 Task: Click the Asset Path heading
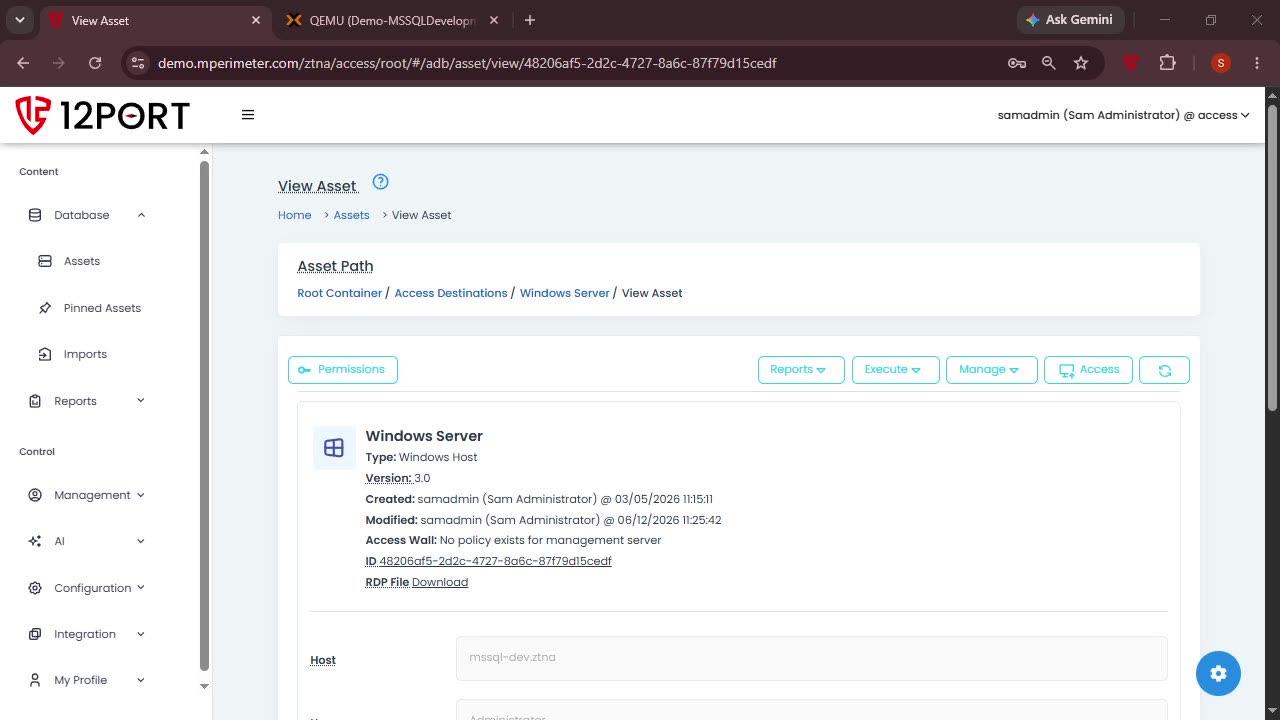(x=335, y=266)
